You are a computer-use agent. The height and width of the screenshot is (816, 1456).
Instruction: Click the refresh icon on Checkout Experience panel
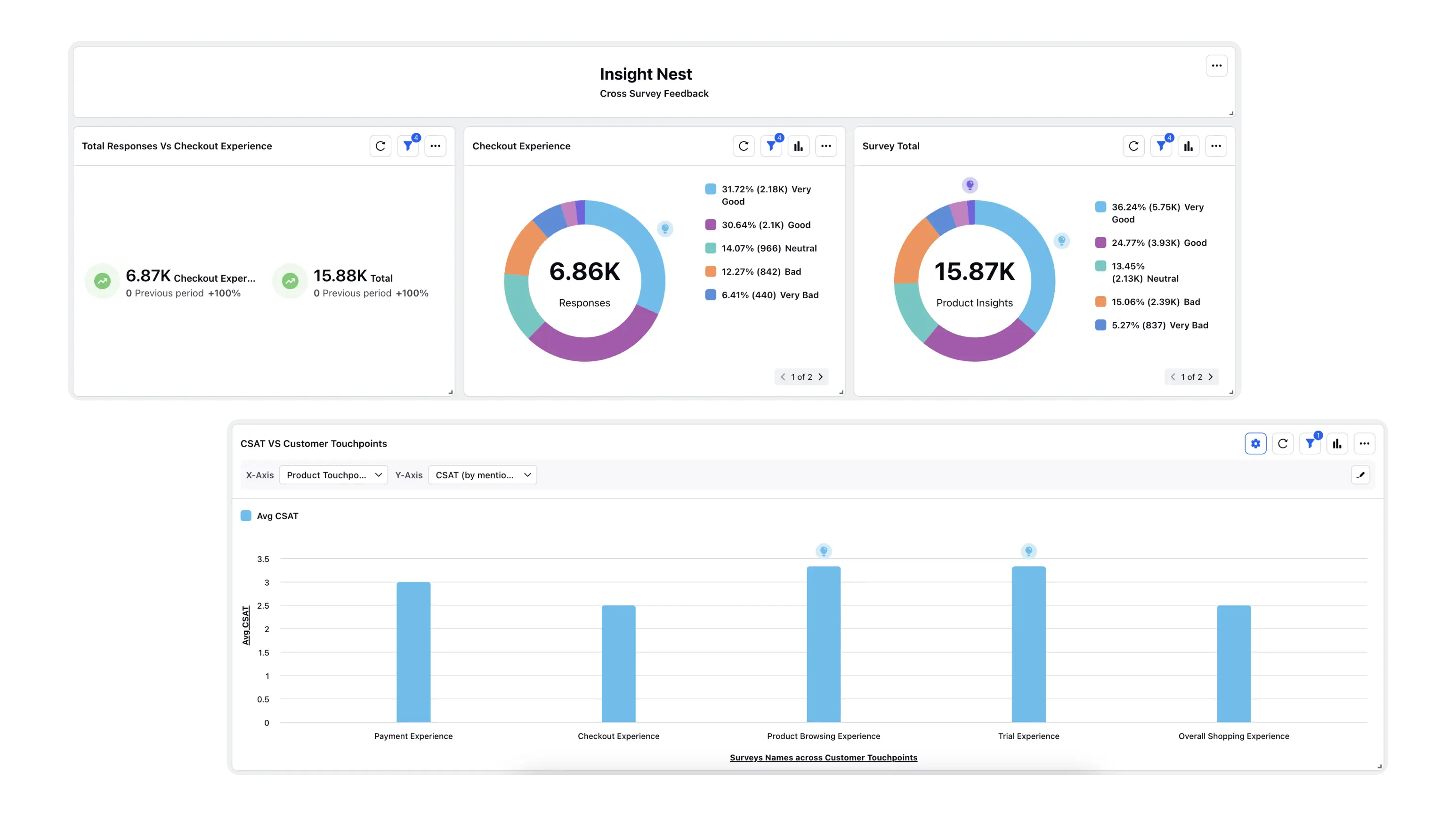click(743, 146)
